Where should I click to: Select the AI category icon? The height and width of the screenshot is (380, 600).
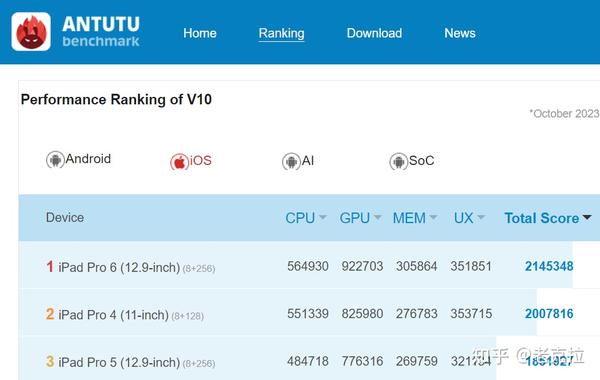pyautogui.click(x=291, y=161)
